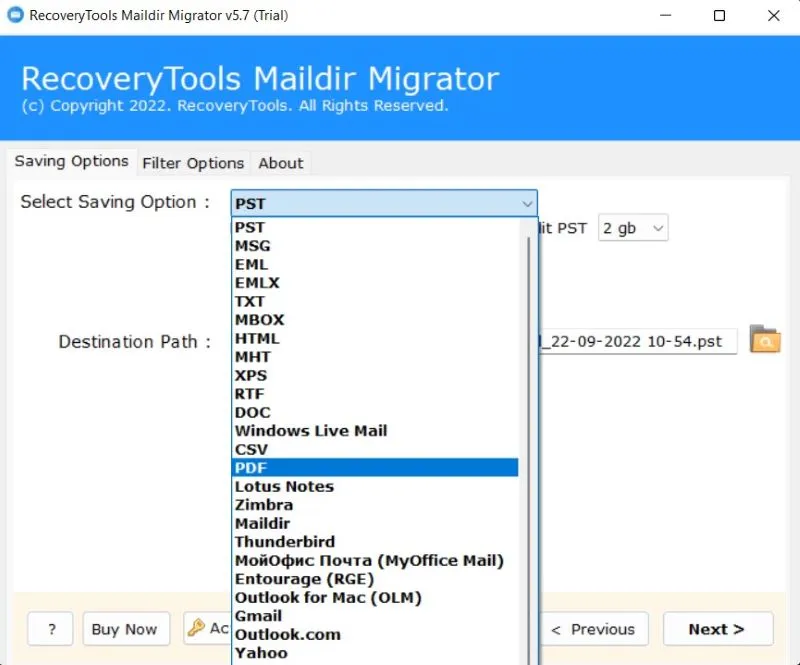Expand the split PST size dropdown

point(633,228)
